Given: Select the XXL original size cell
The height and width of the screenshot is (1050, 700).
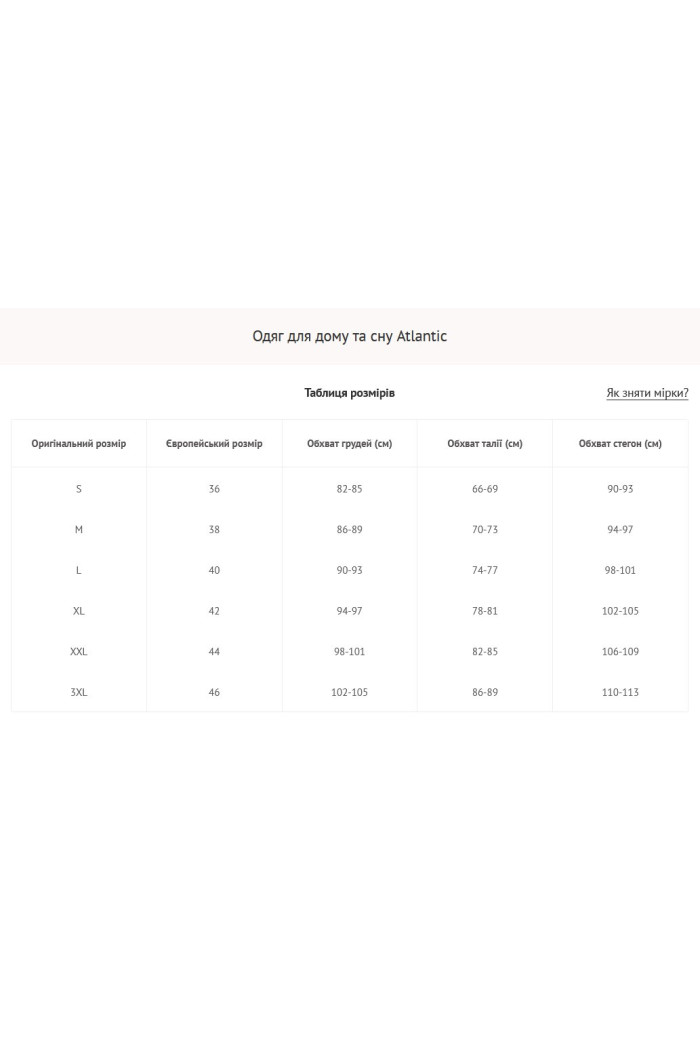Looking at the screenshot, I should pyautogui.click(x=79, y=652).
